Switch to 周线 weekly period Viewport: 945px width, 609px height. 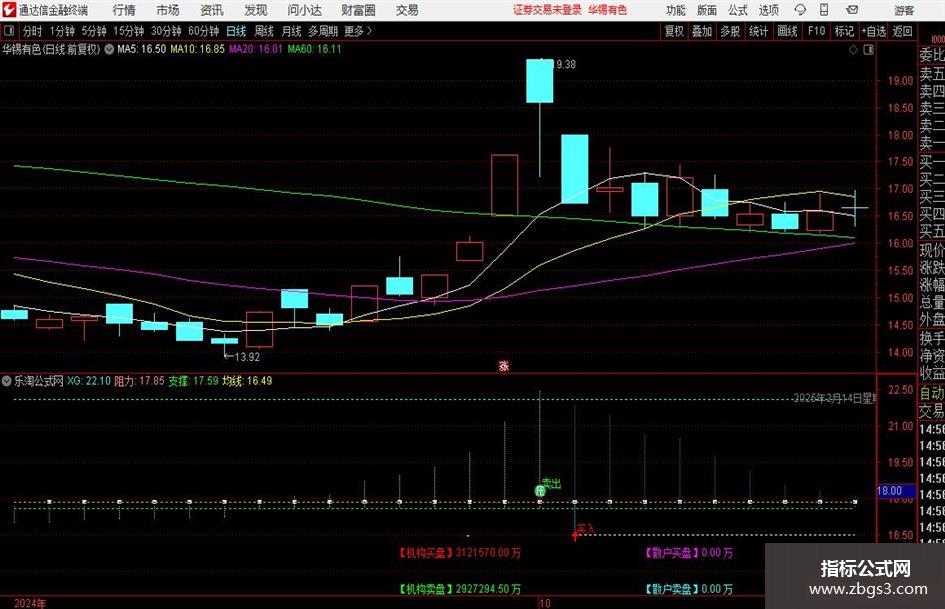coord(264,31)
